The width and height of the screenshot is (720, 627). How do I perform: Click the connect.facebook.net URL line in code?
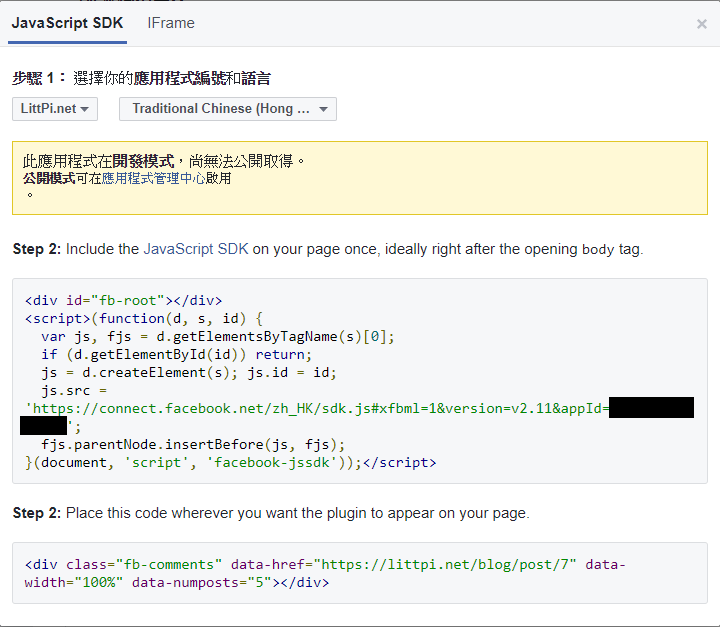pyautogui.click(x=317, y=408)
